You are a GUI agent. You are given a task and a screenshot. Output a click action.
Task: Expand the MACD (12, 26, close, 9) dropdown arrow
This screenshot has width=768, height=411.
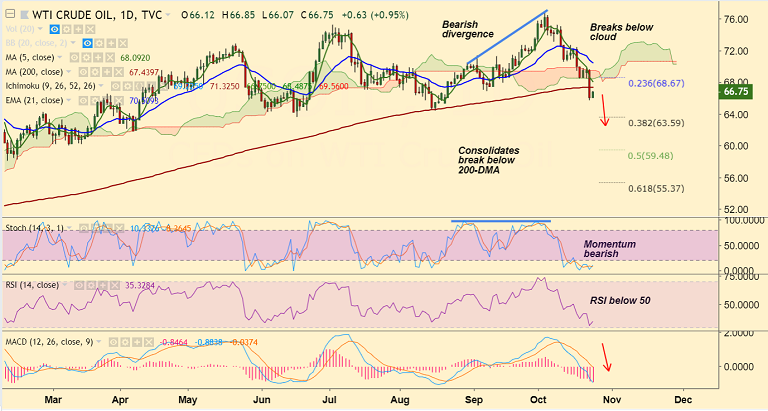tap(99, 341)
